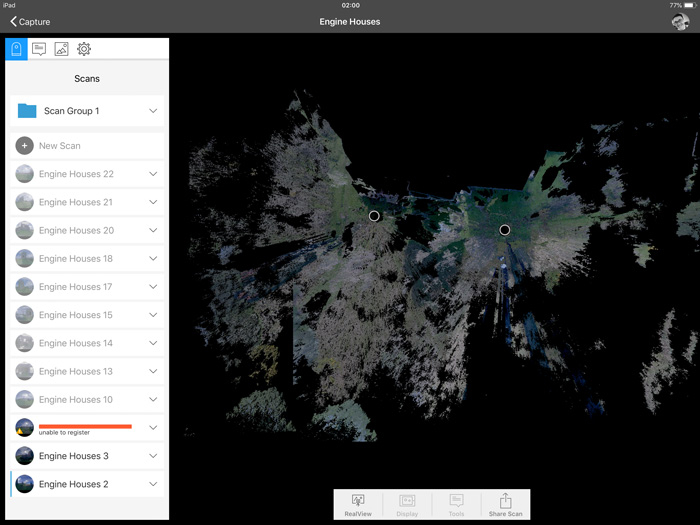Expand options for Engine Houses 2

coord(153,484)
